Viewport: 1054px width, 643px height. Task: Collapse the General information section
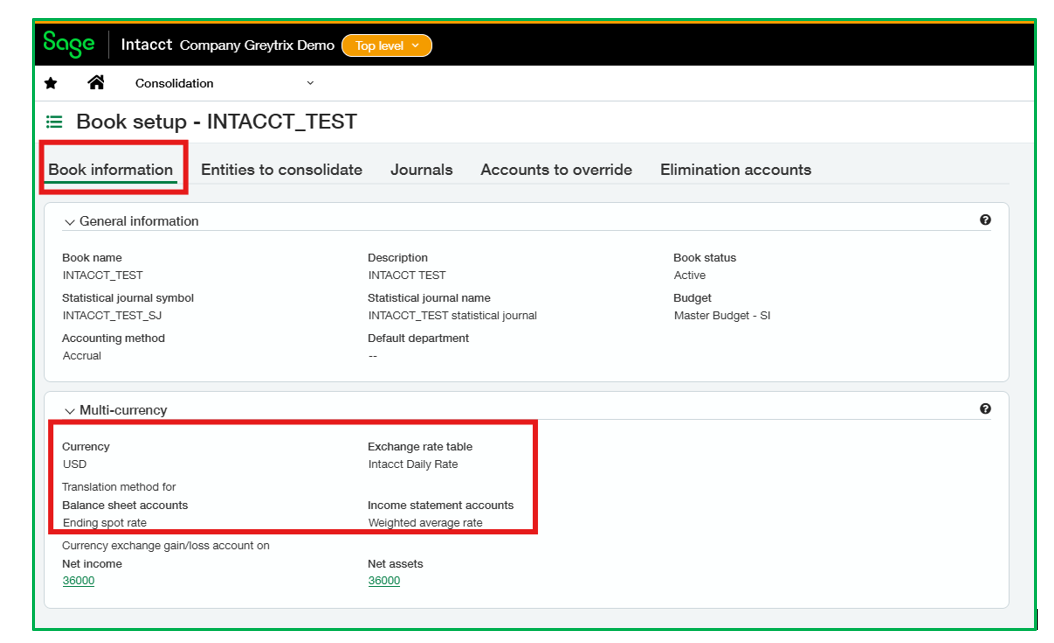pyautogui.click(x=69, y=222)
